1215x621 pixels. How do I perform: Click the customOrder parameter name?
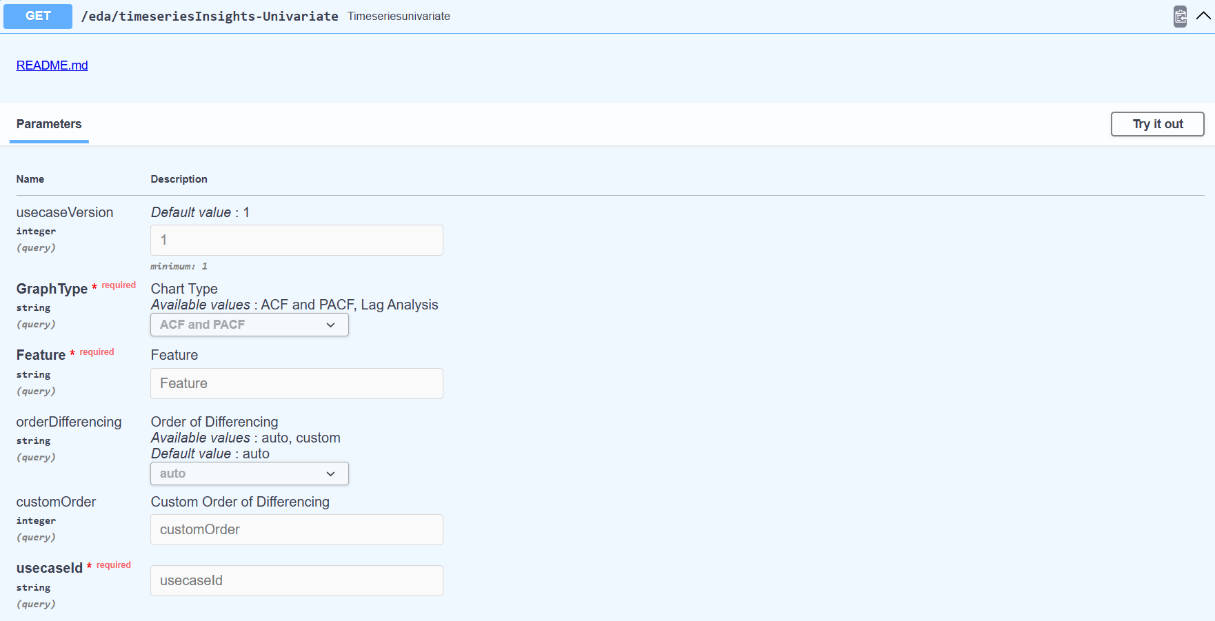click(56, 502)
